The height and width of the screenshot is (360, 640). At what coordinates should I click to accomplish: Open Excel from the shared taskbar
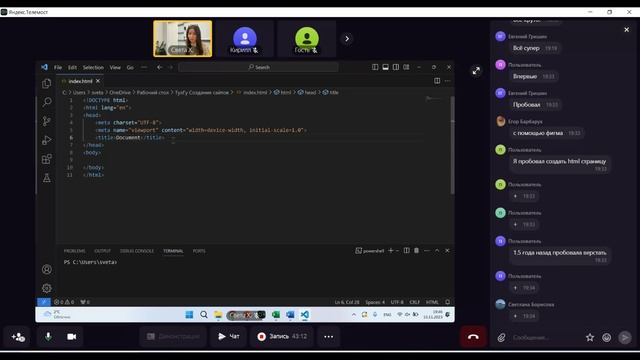click(x=276, y=315)
